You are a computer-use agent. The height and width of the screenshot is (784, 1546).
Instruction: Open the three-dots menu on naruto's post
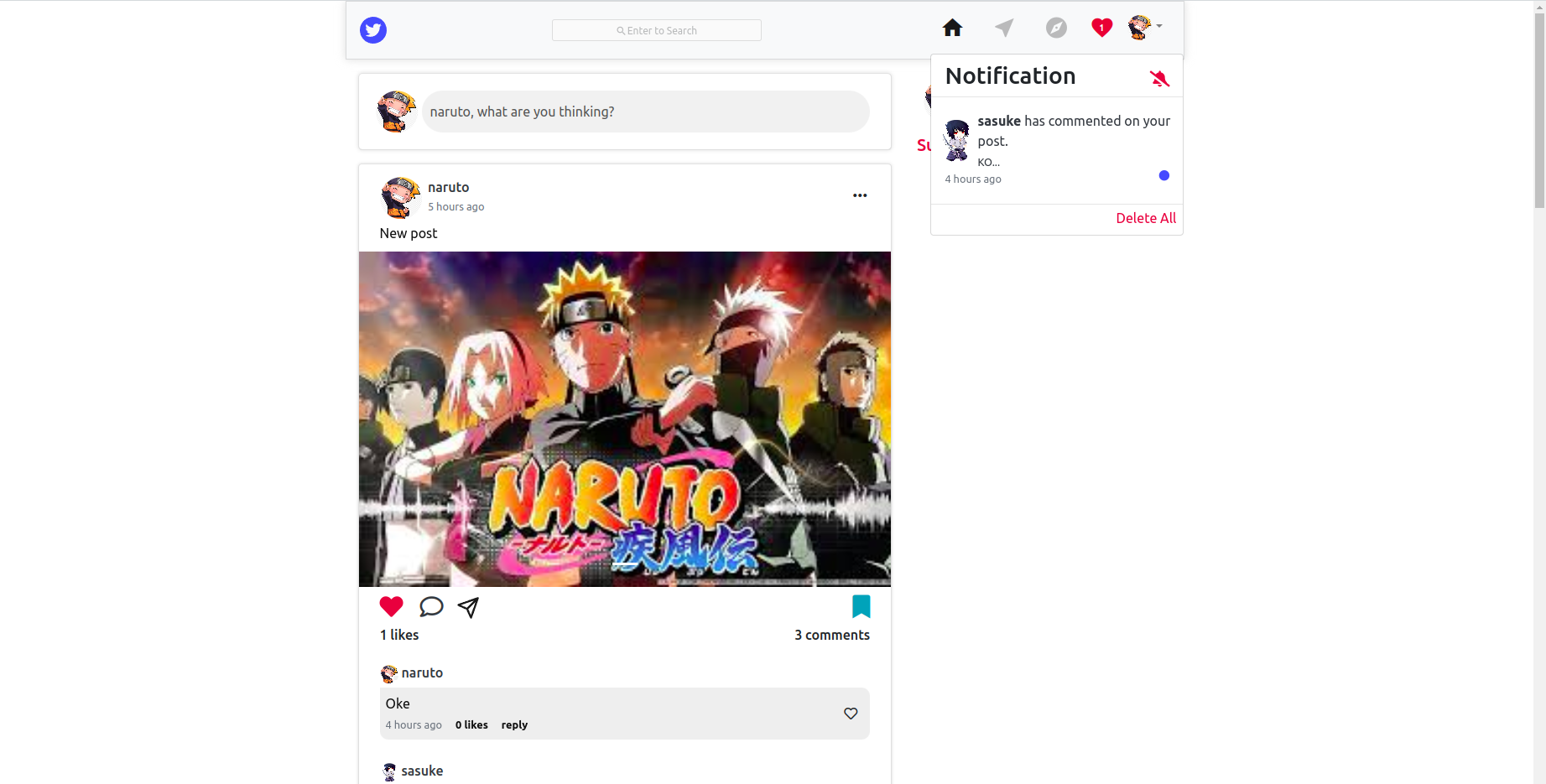860,195
